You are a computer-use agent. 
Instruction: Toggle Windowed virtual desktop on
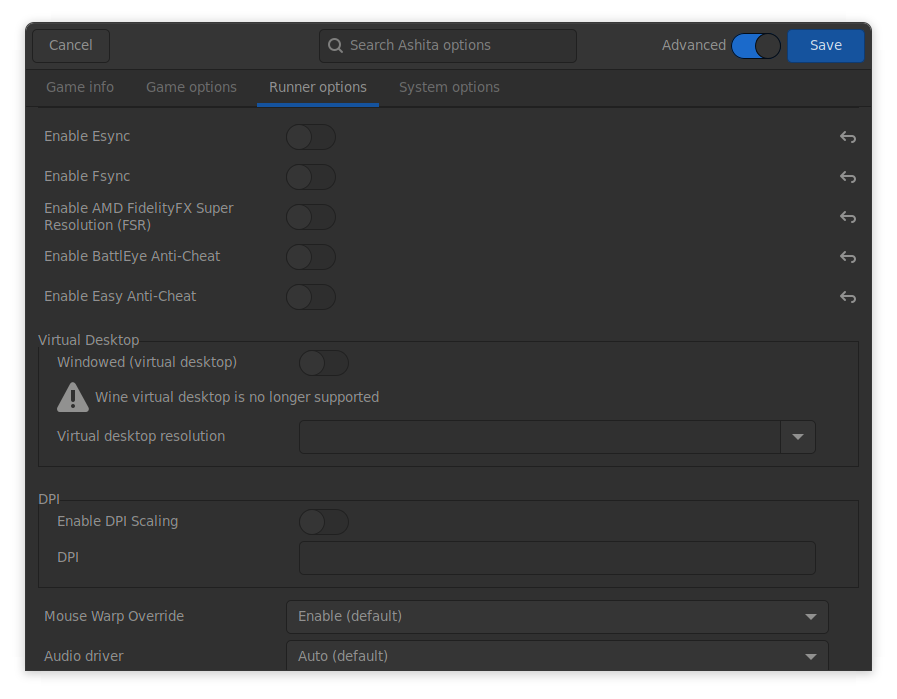(324, 362)
